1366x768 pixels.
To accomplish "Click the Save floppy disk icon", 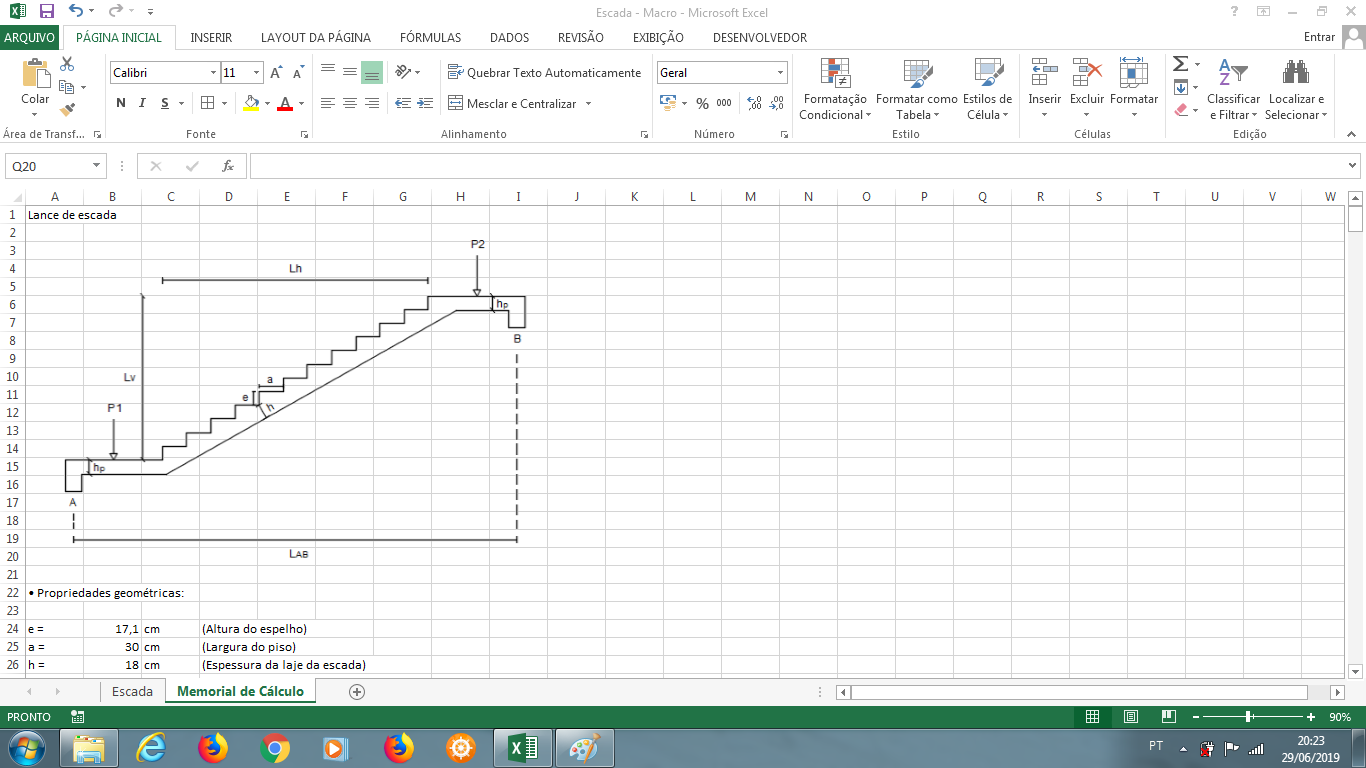I will [x=46, y=11].
